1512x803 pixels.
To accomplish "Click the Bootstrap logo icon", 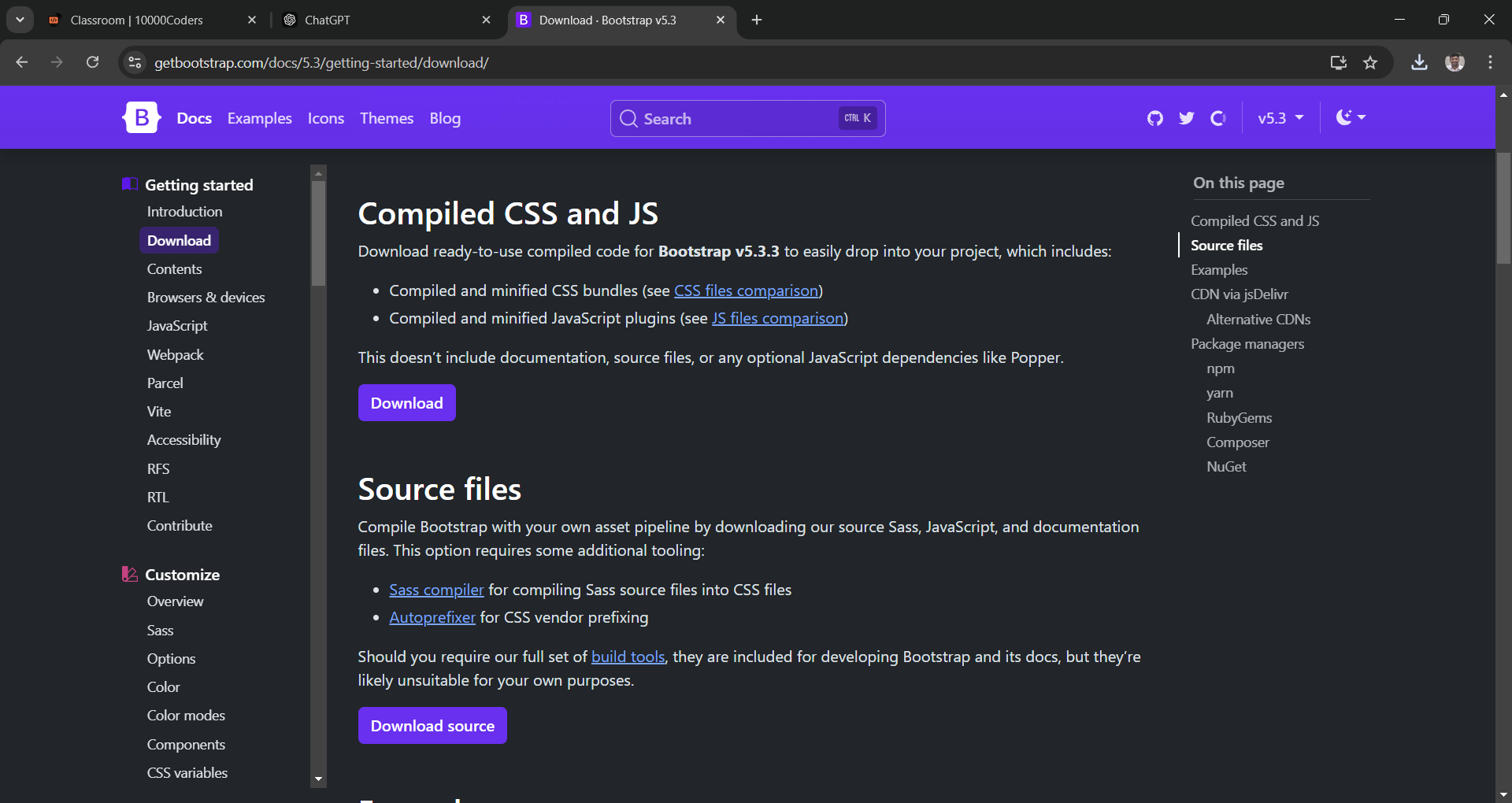I will click(142, 118).
